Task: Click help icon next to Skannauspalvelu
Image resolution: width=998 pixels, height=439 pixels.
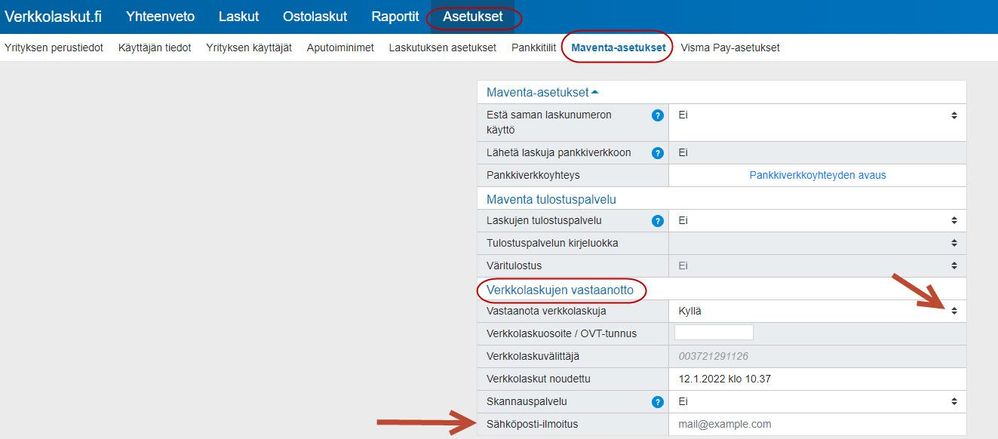Action: [657, 402]
